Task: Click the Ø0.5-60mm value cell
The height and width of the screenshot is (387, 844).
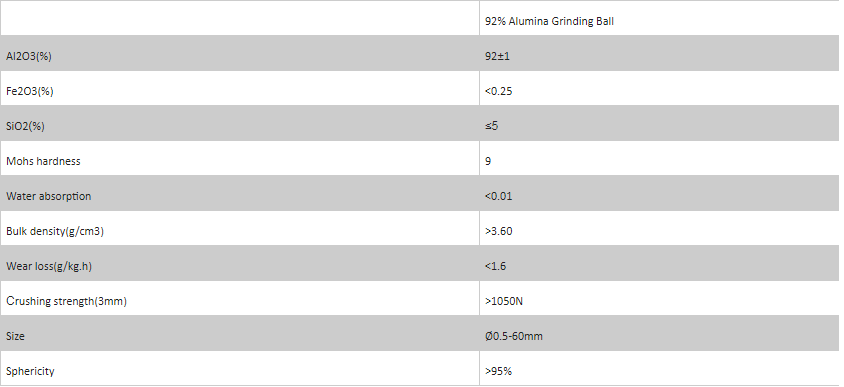Action: click(514, 336)
